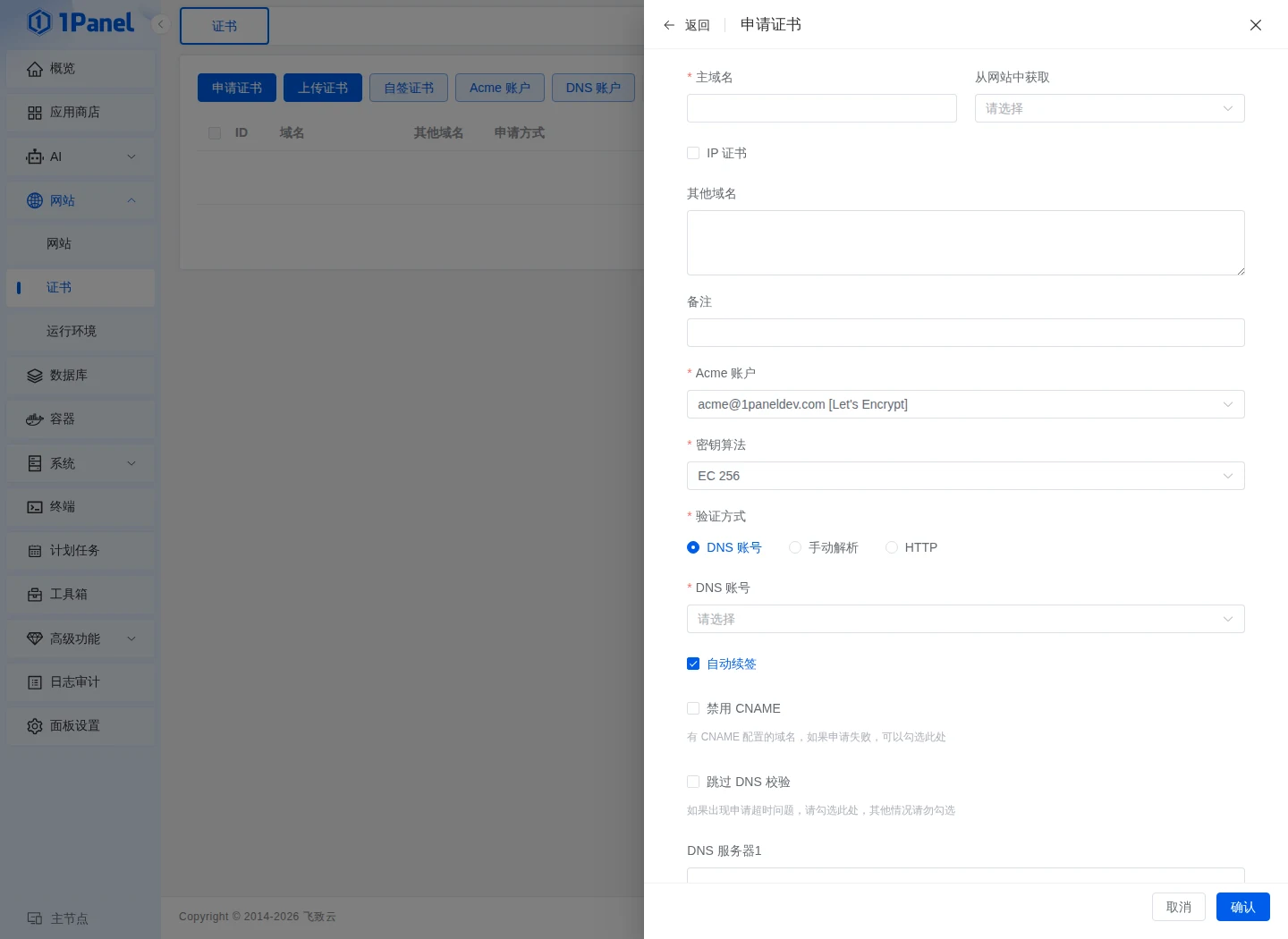Screen dimensions: 1288x939
Task: Toggle the select-all checkbox in table header
Action: click(x=215, y=133)
